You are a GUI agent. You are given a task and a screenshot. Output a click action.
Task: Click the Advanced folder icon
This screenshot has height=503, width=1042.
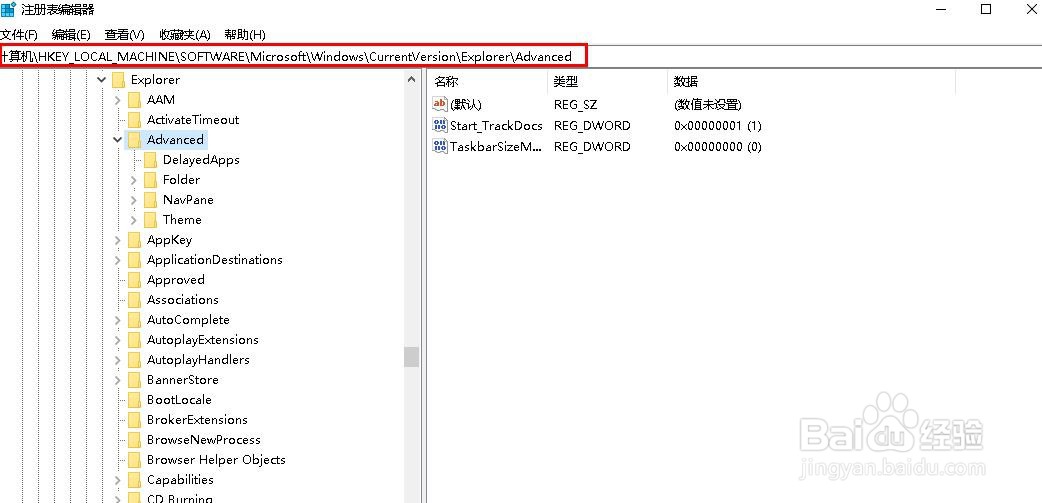click(x=135, y=140)
